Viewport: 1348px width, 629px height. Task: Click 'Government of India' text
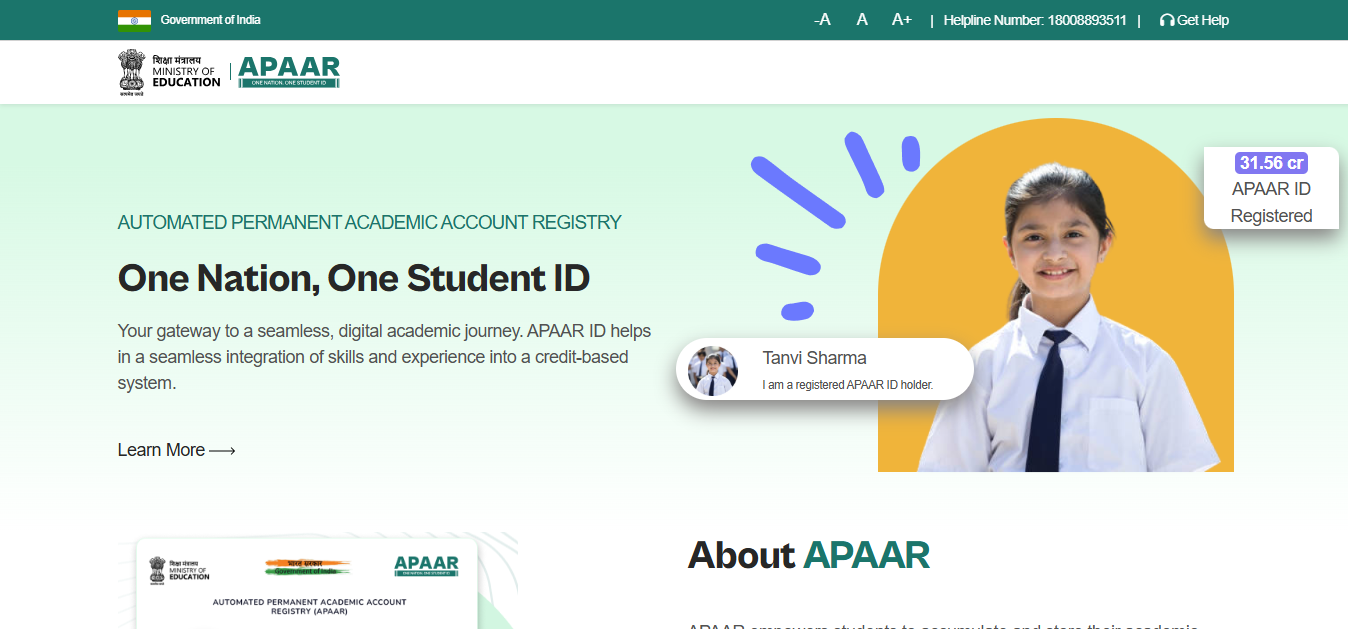[213, 19]
